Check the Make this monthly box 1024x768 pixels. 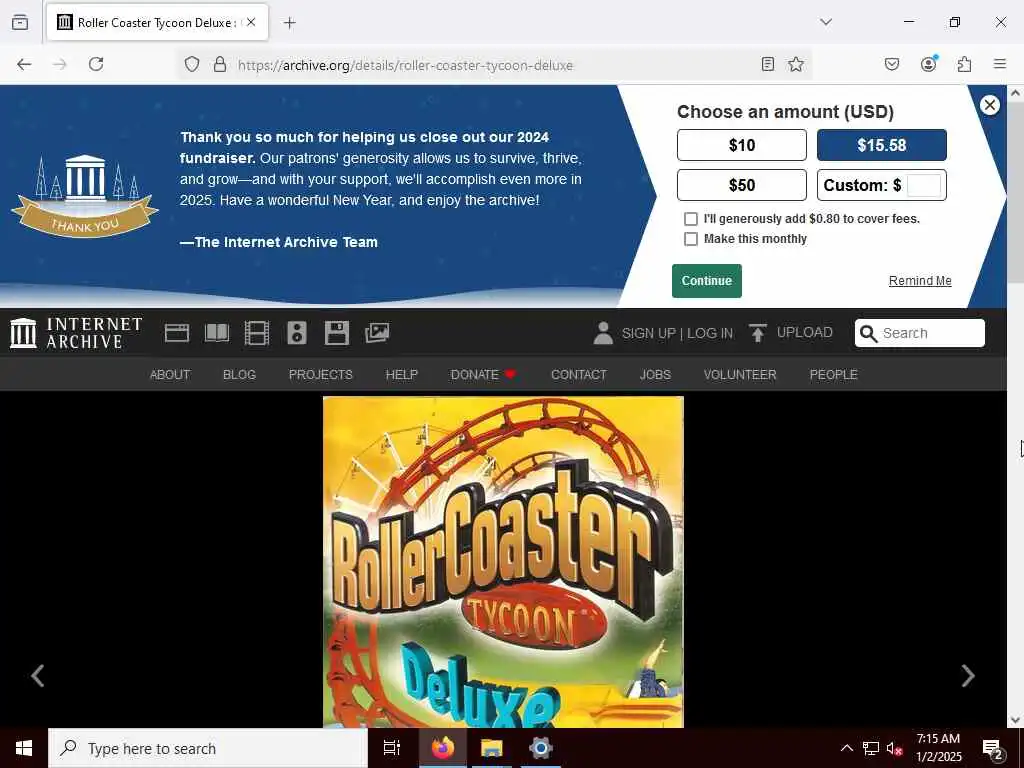[x=690, y=239]
